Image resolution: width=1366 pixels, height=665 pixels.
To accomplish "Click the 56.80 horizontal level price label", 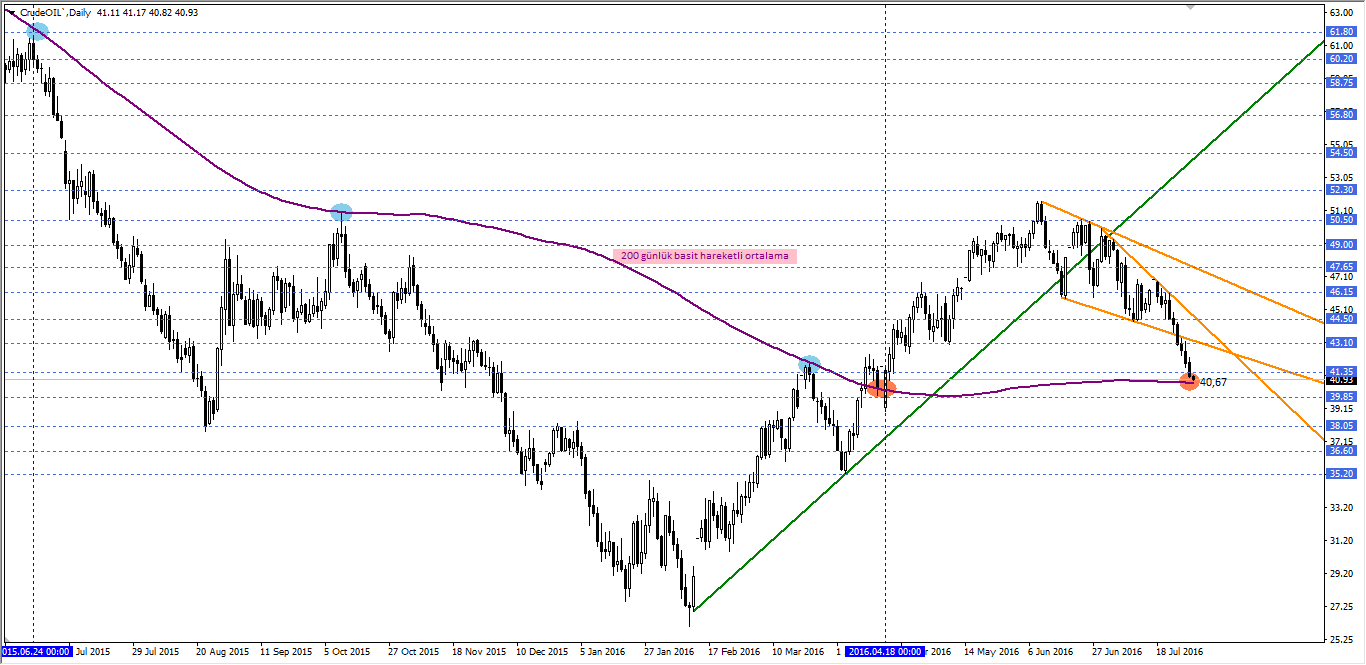I will point(1341,115).
